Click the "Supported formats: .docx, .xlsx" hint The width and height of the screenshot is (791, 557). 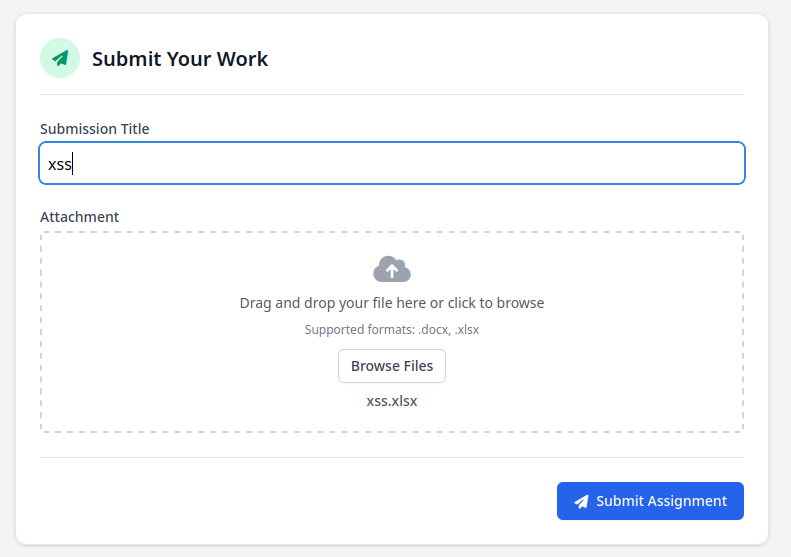pyautogui.click(x=392, y=329)
